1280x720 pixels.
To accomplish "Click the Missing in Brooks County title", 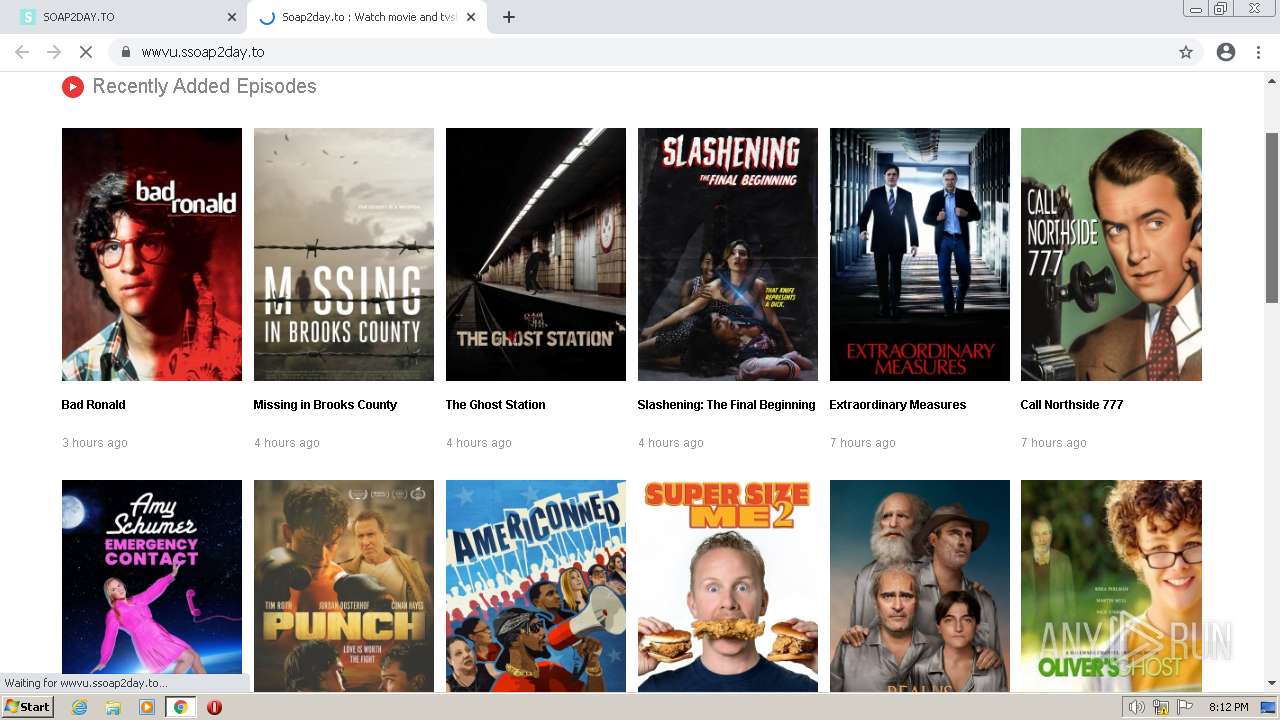I will click(x=325, y=405).
